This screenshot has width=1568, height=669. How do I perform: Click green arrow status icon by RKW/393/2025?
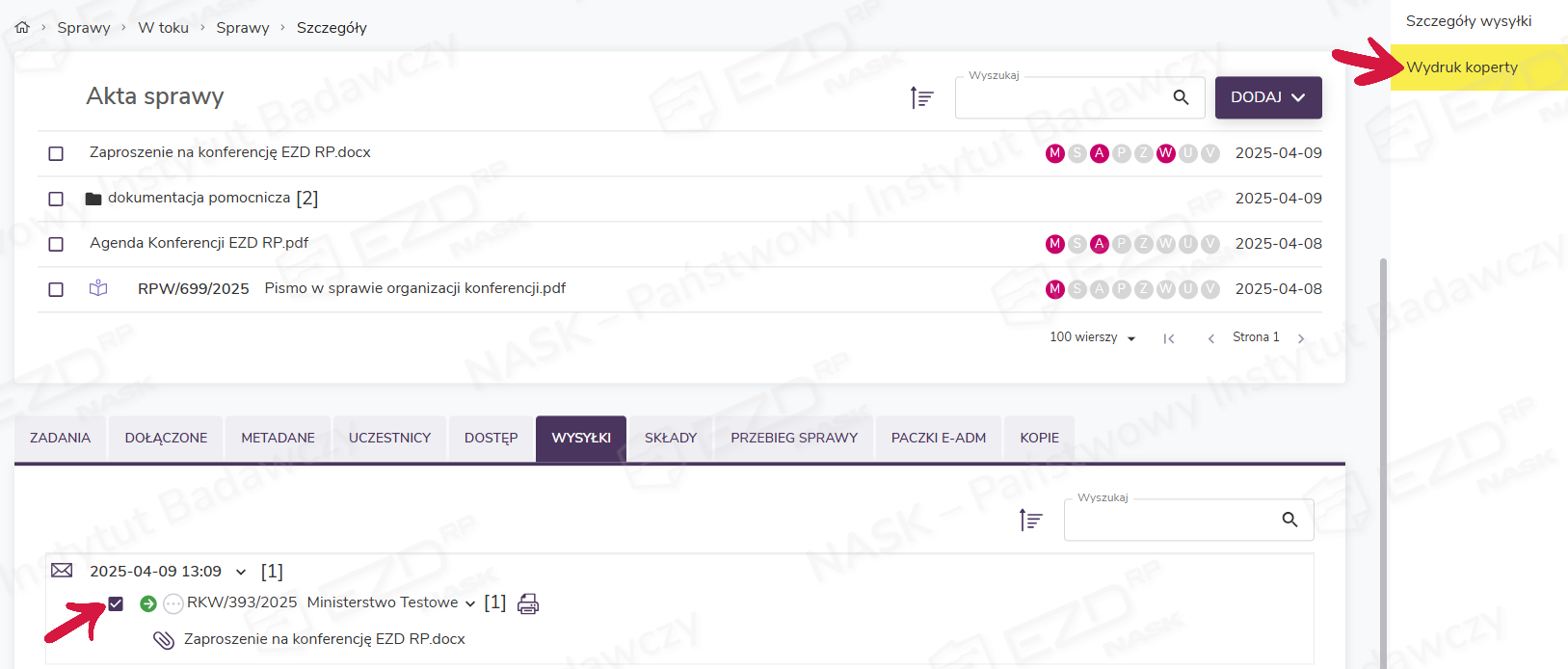(x=147, y=603)
